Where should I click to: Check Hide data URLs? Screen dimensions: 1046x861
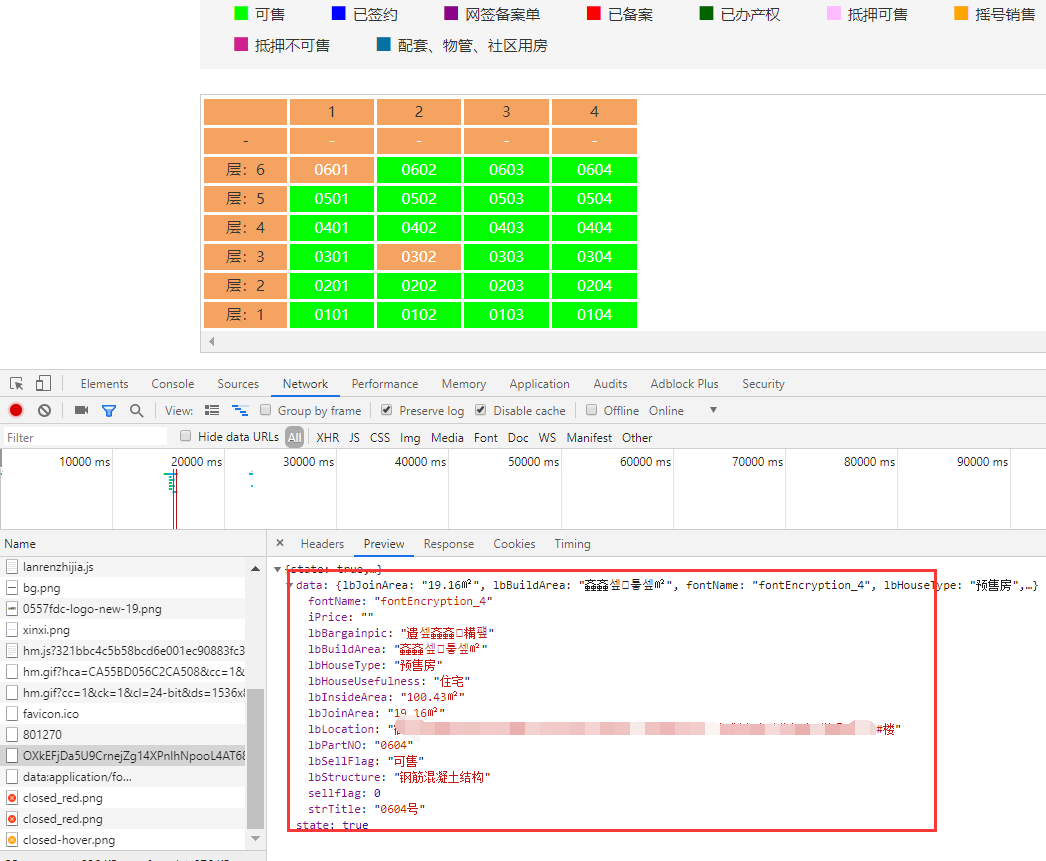(x=185, y=436)
